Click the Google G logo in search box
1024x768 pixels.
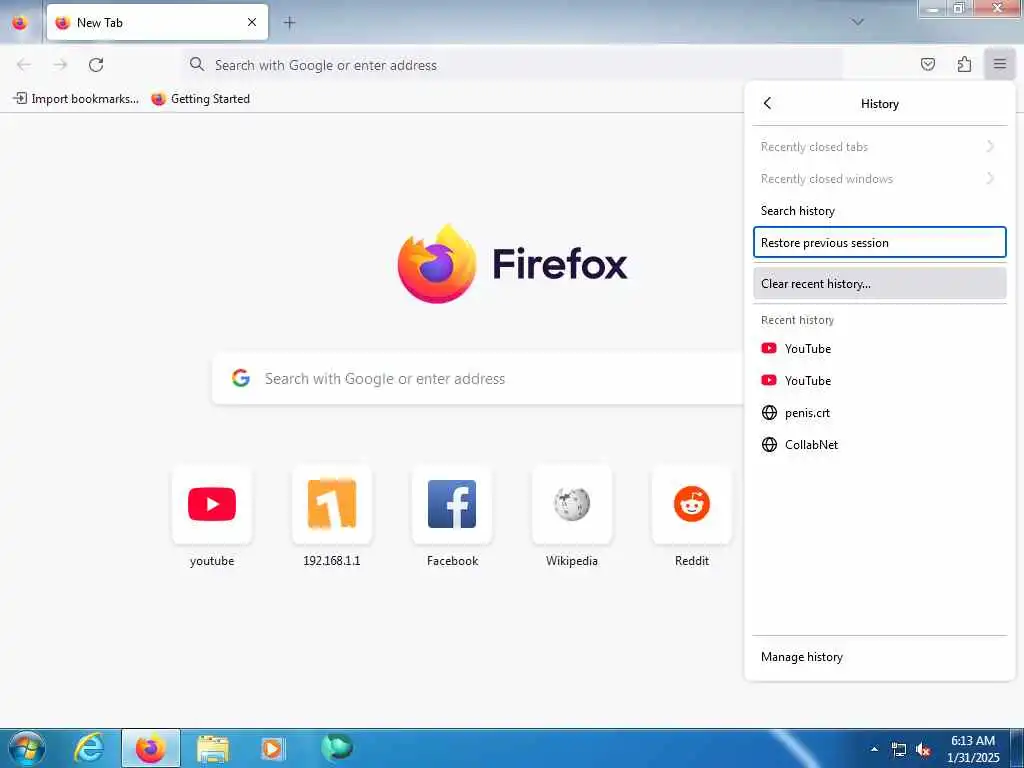click(x=241, y=378)
